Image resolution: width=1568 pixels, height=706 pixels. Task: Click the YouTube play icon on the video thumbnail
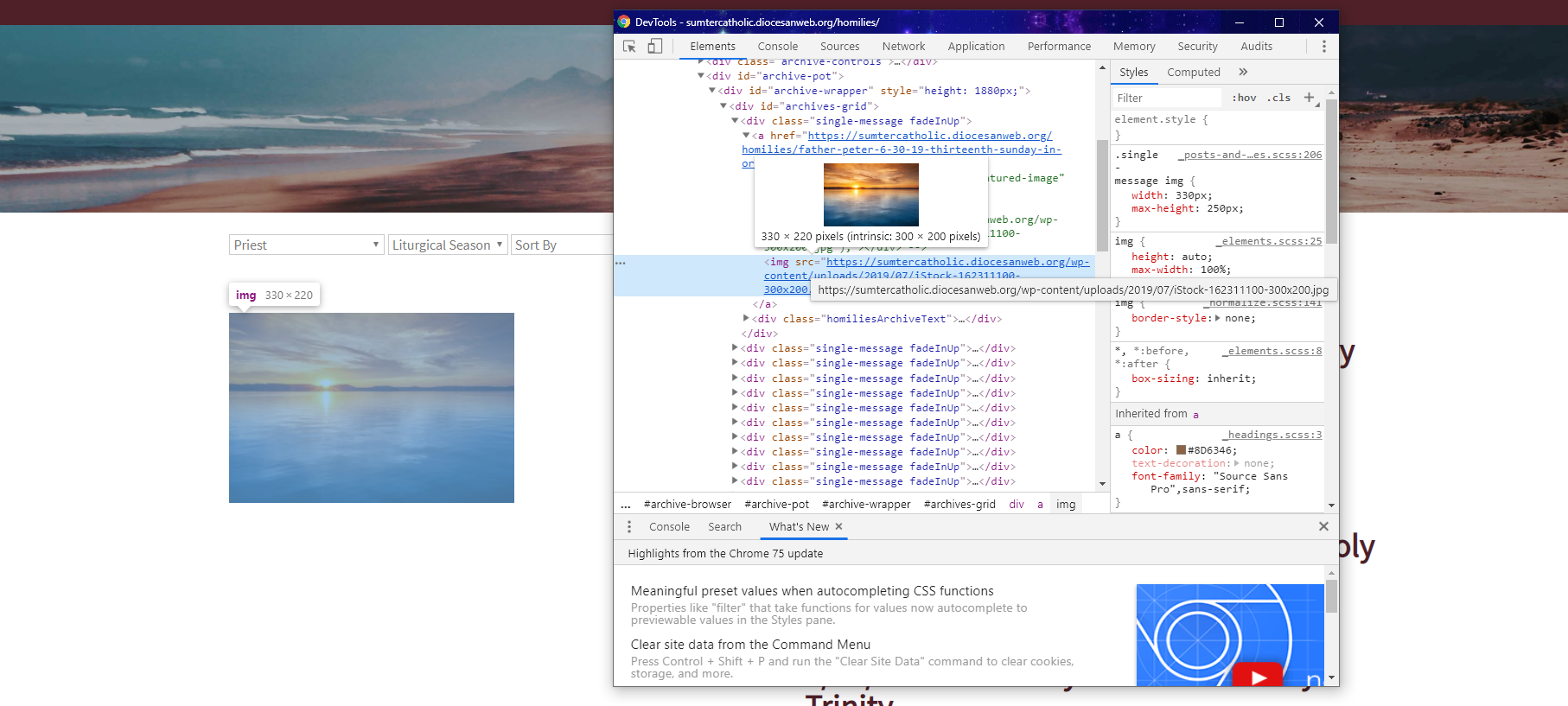coord(1258,677)
